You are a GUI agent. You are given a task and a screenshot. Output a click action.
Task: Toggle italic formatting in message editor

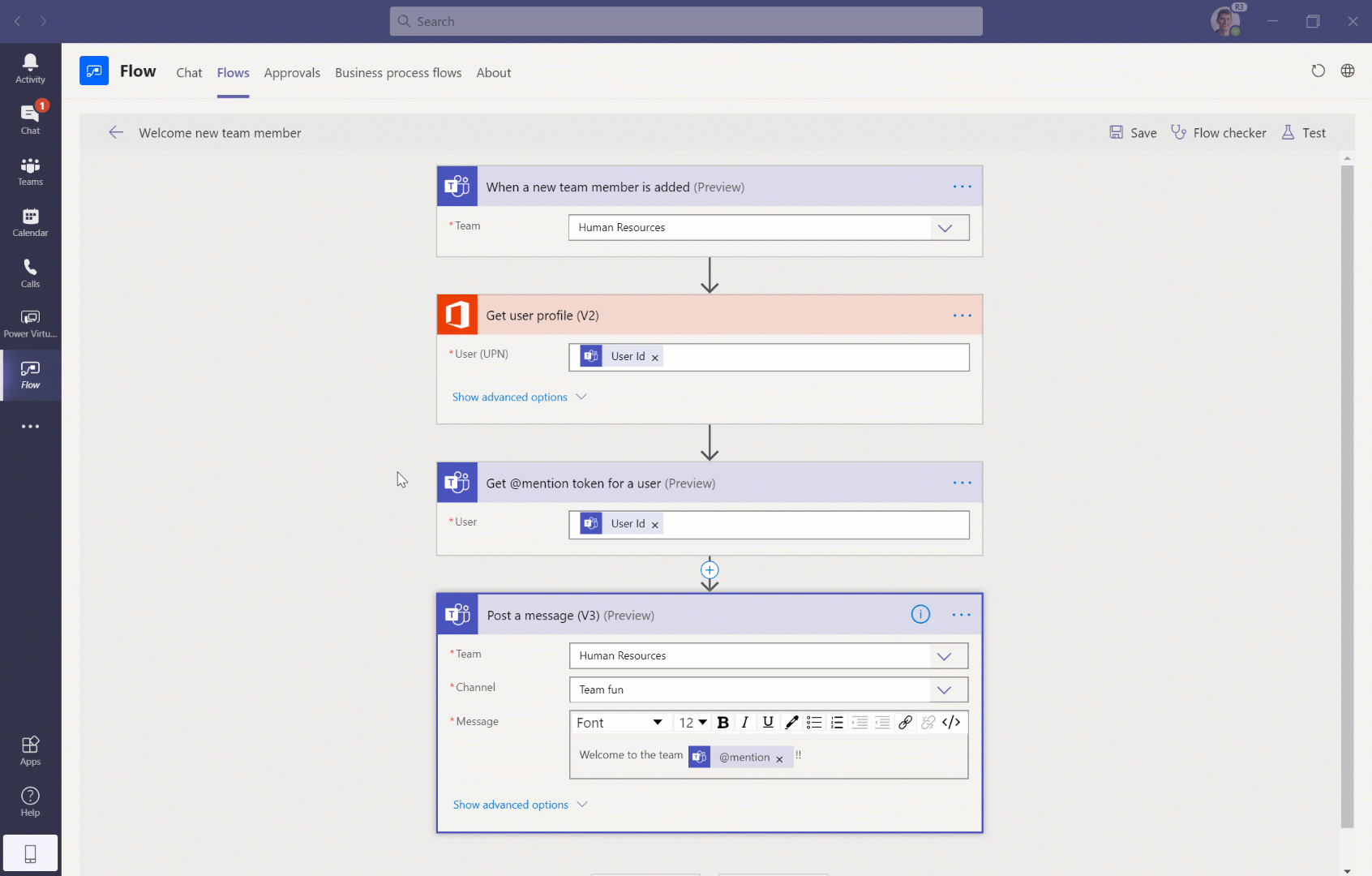[744, 723]
